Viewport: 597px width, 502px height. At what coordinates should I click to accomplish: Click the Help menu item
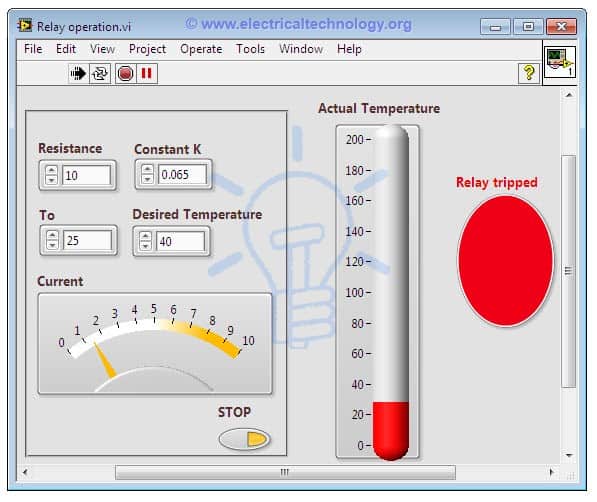(x=349, y=49)
